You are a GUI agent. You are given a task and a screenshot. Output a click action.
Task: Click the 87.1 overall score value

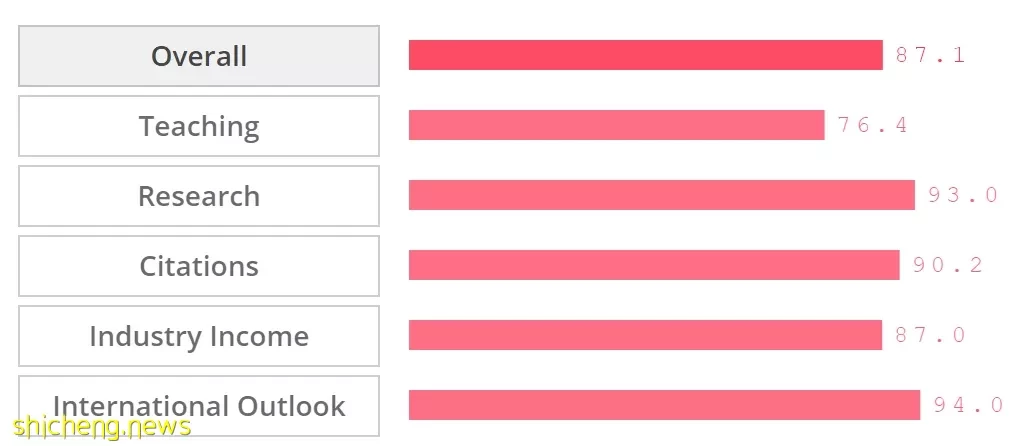930,55
